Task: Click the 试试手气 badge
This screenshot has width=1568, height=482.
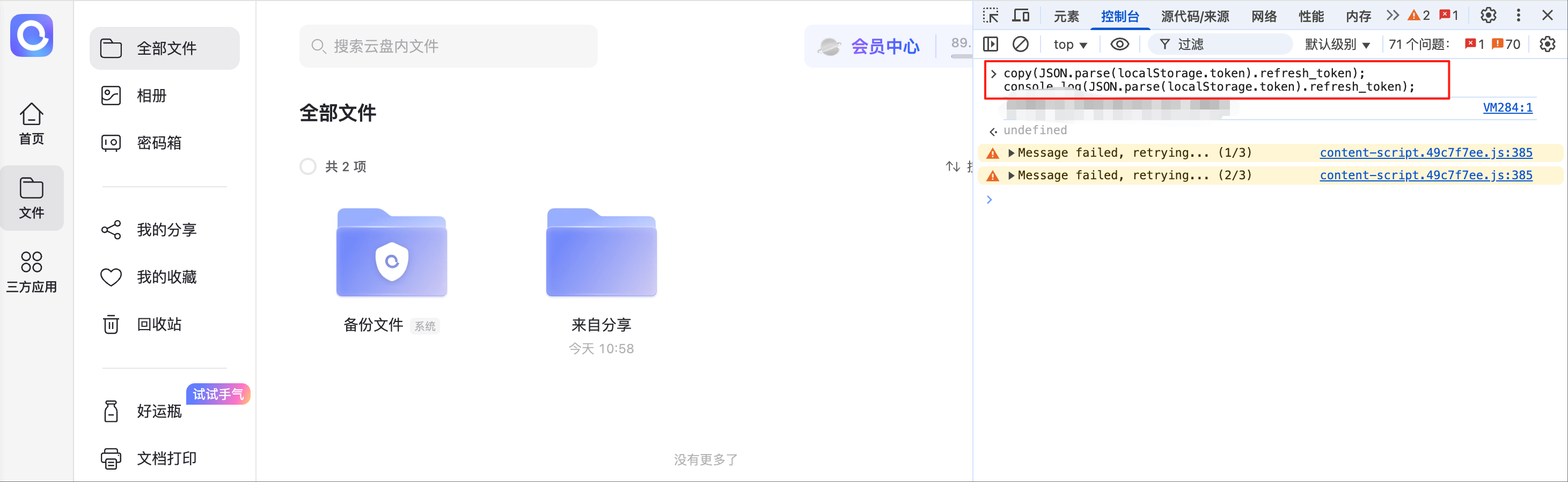Action: [218, 394]
